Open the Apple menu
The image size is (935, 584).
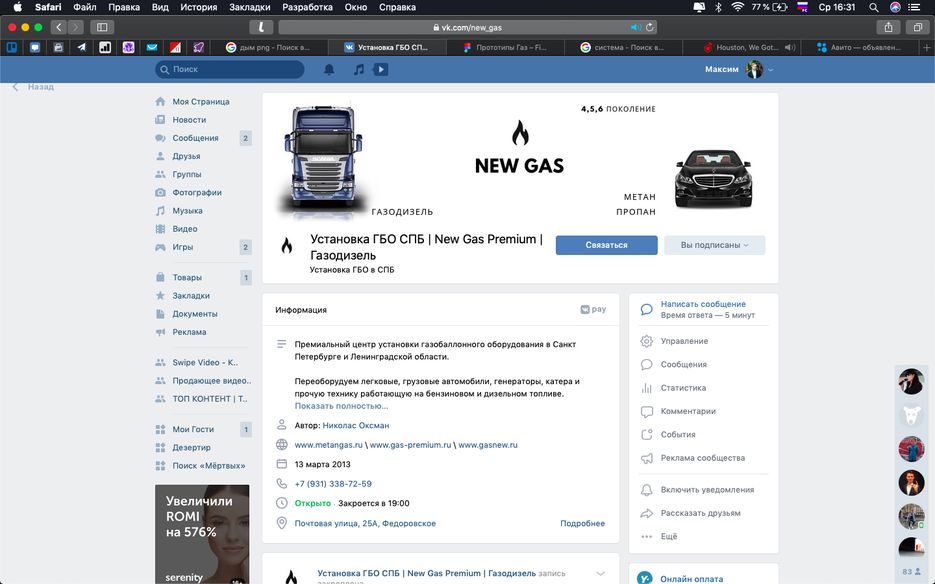[x=18, y=7]
